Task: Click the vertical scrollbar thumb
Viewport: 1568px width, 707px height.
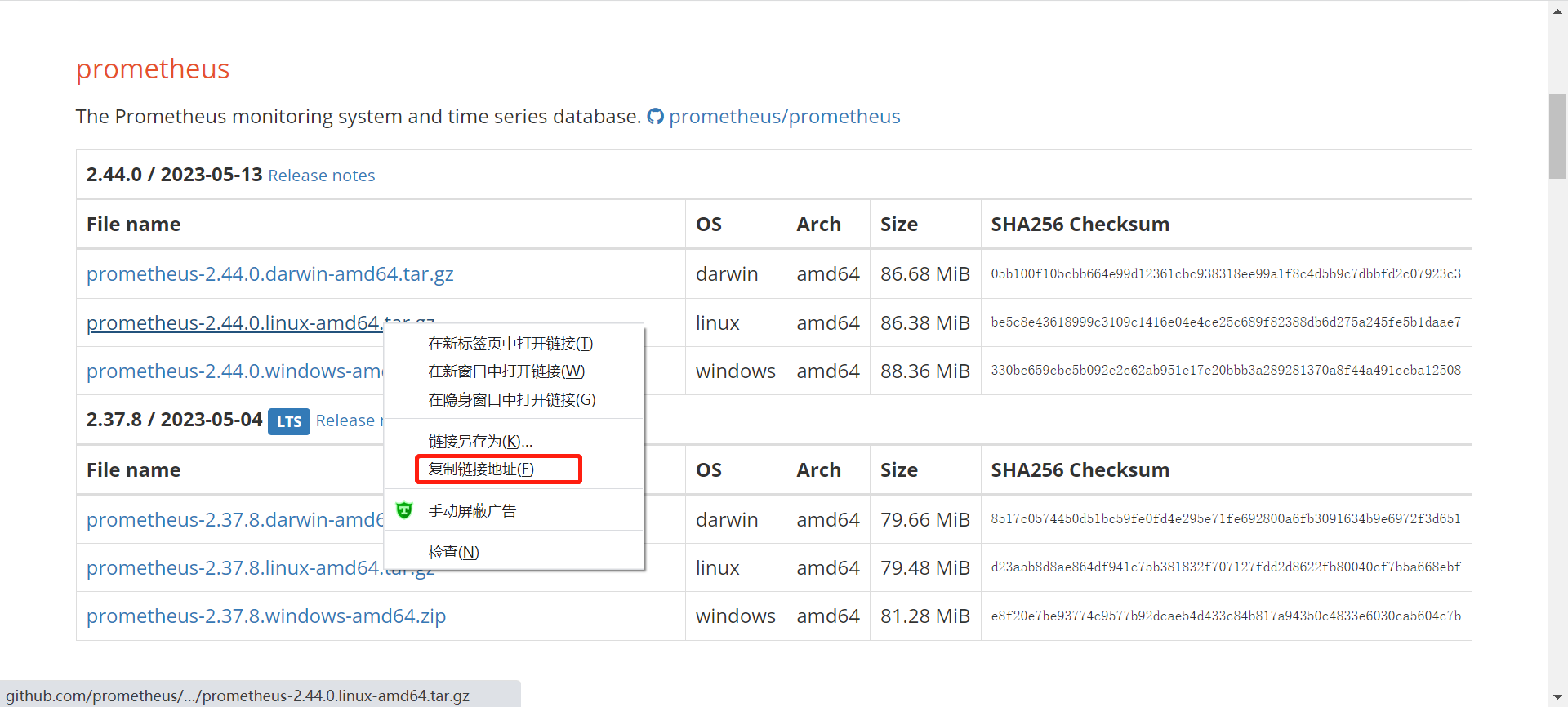Action: (x=1557, y=136)
